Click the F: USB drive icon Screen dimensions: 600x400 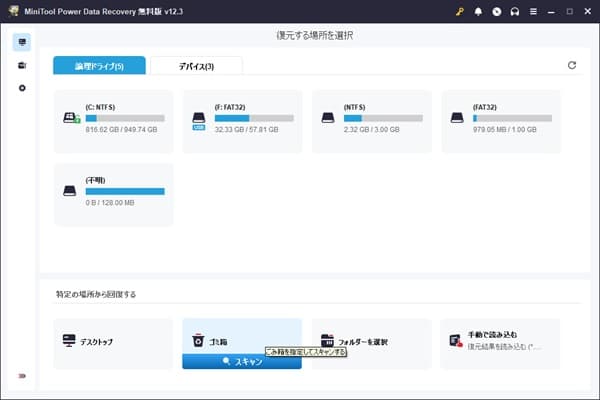[199, 121]
